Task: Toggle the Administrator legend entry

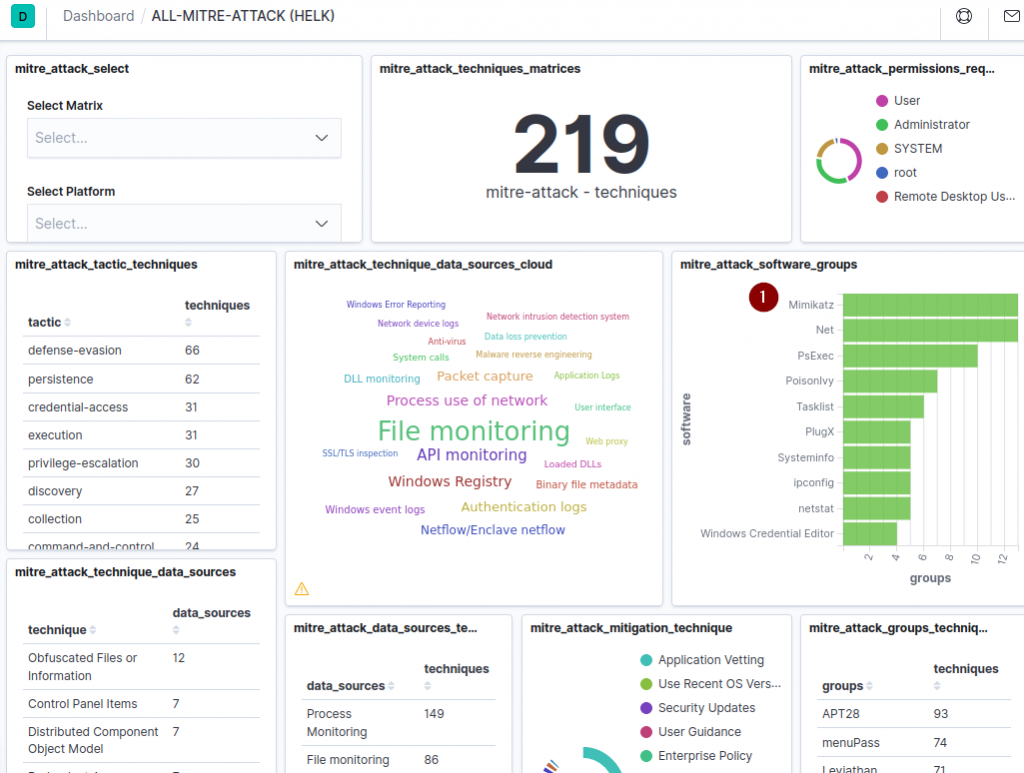Action: point(922,125)
